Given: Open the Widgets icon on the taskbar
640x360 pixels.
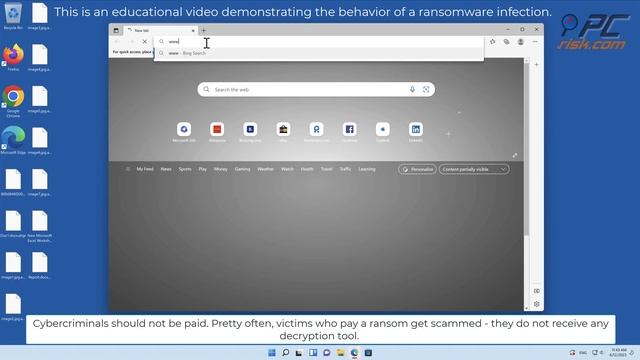Looking at the screenshot, I should pos(313,353).
